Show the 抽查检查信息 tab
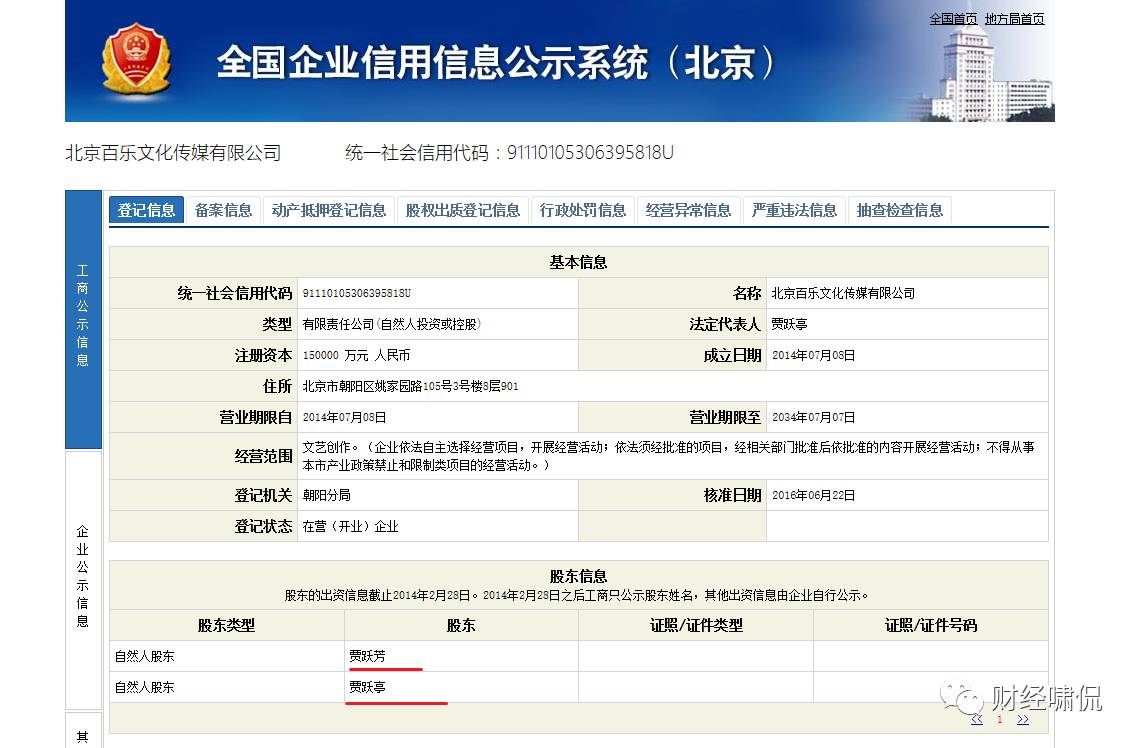Screen dimensions: 1139x748 [x=899, y=210]
